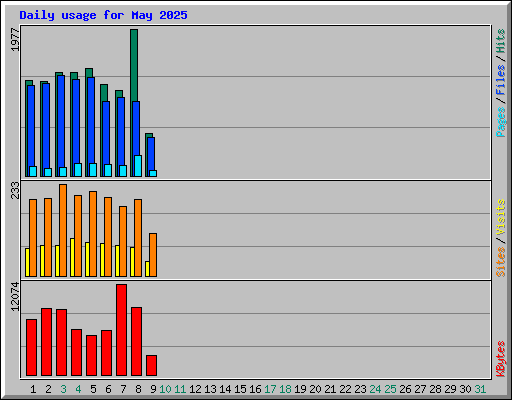The image size is (512, 400).
Task: Click the x-axis day label 3
Action: [x=63, y=389]
